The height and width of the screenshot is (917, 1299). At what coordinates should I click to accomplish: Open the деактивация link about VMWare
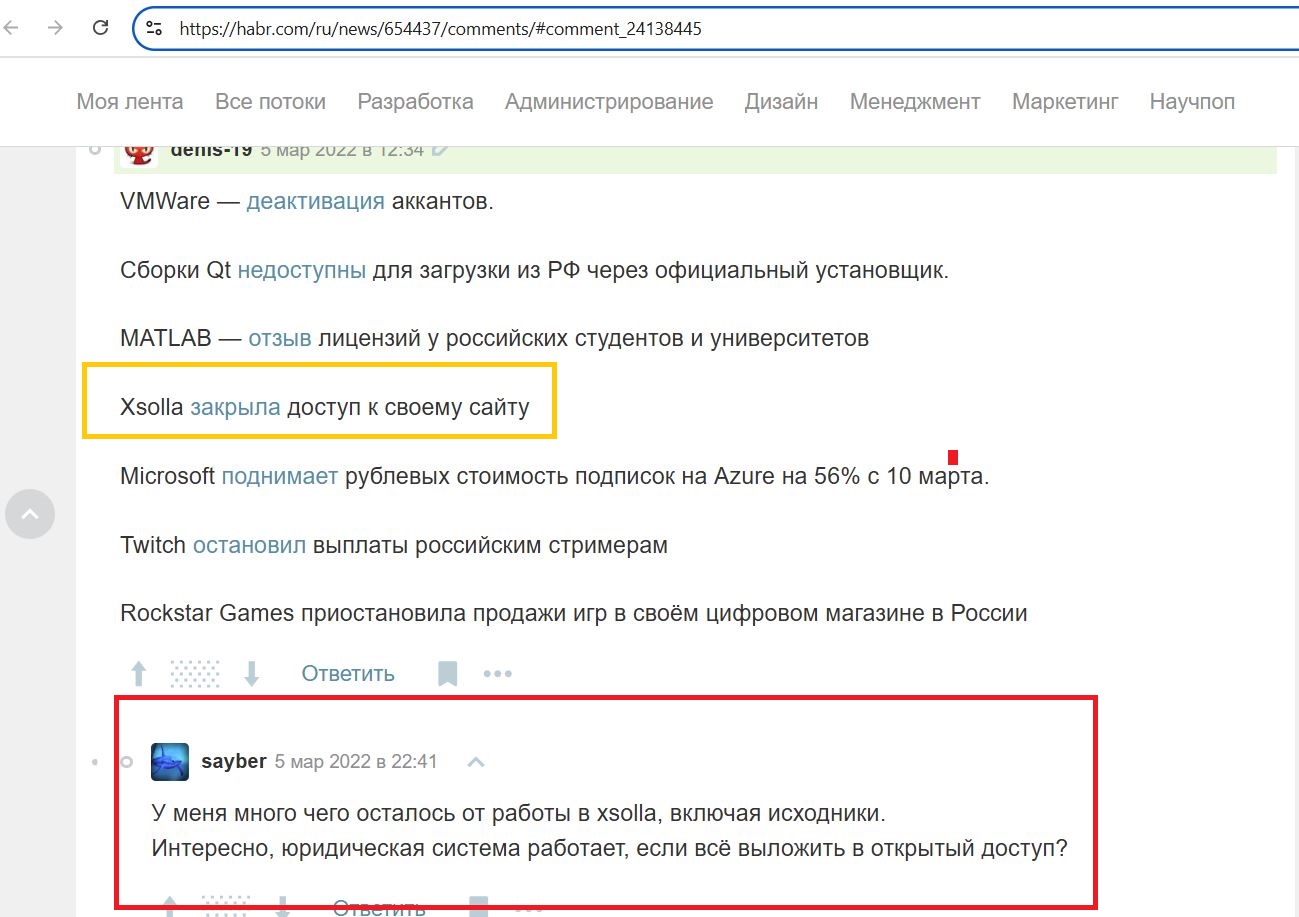(315, 201)
